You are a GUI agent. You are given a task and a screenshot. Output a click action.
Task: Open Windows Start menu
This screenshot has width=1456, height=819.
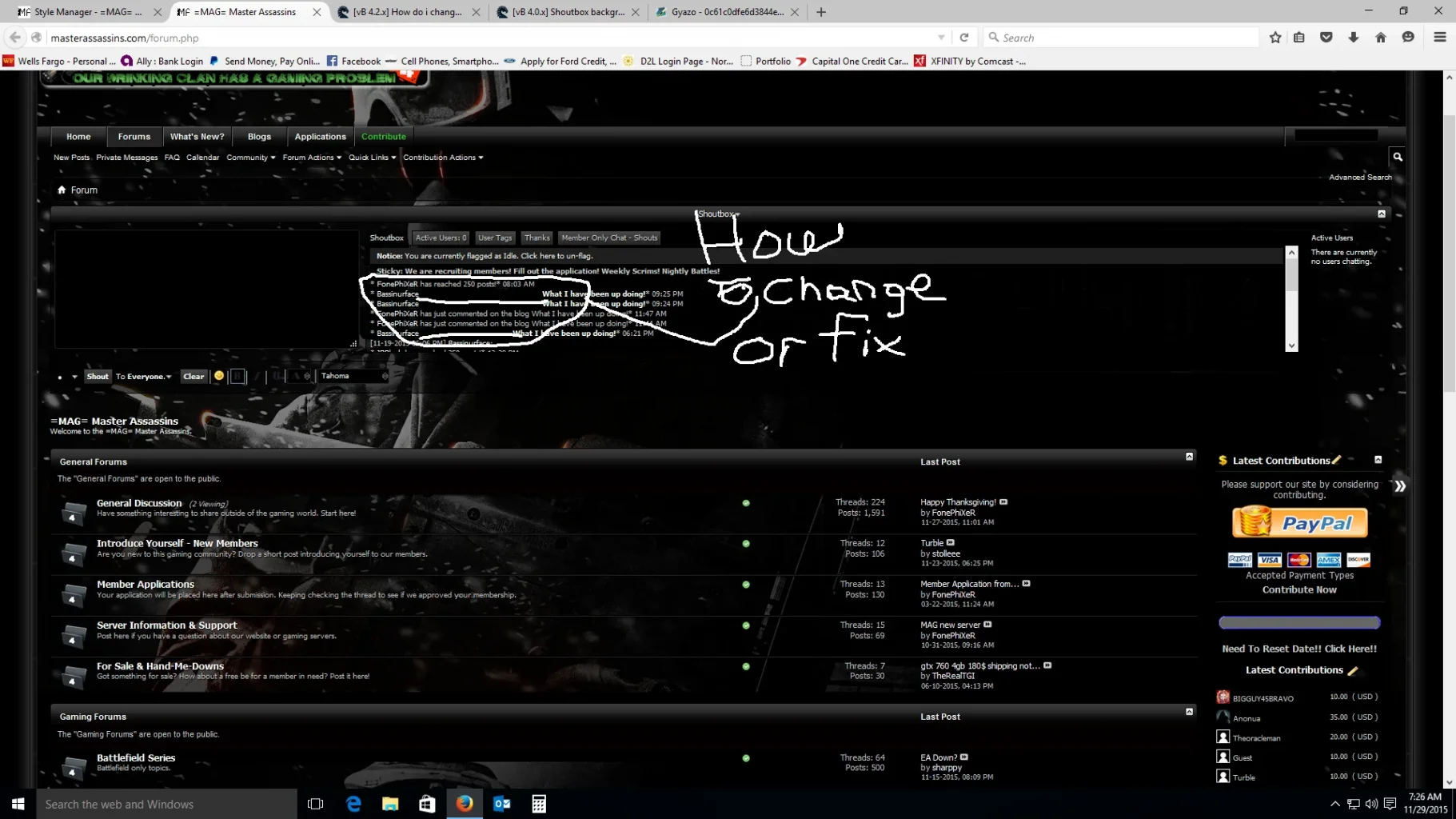[18, 804]
